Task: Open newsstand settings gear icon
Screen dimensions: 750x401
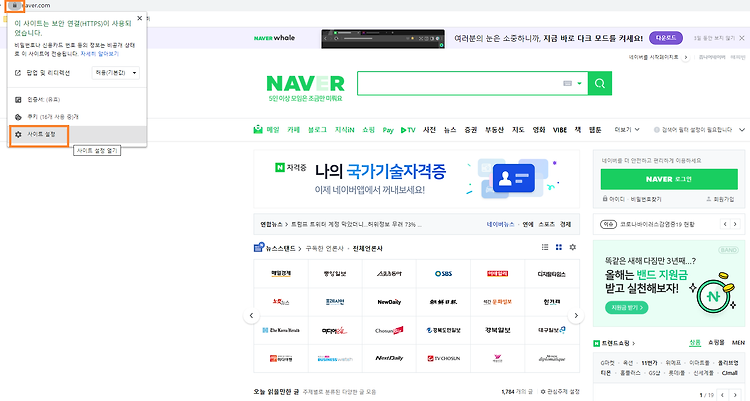Action: tap(573, 247)
